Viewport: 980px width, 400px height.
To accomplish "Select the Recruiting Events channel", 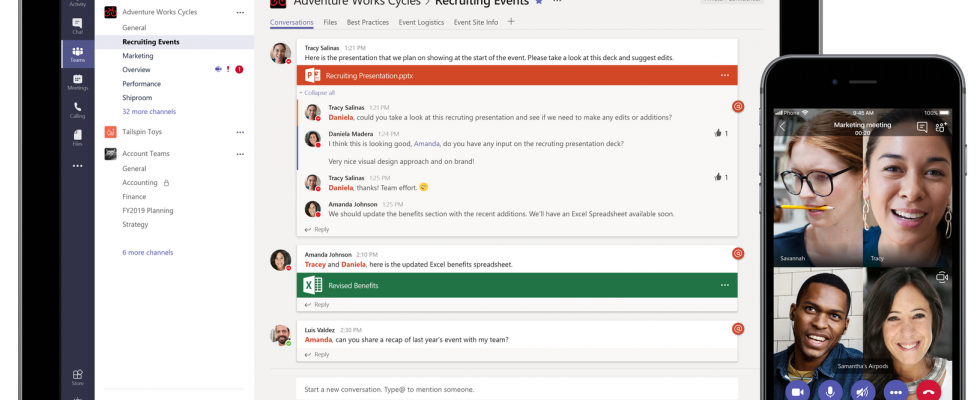I will pos(175,42).
